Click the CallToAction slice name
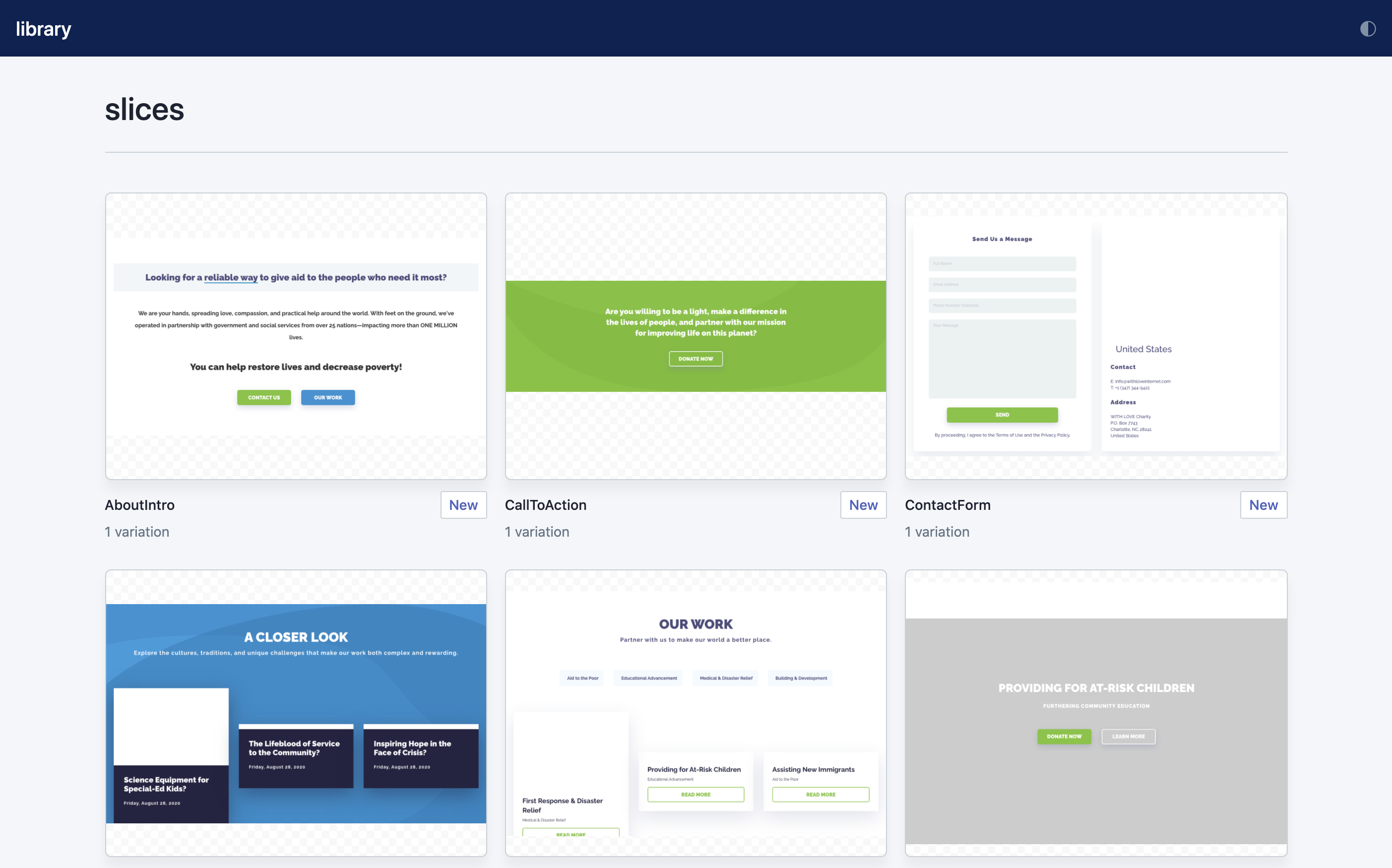The width and height of the screenshot is (1392, 868). pyautogui.click(x=545, y=505)
